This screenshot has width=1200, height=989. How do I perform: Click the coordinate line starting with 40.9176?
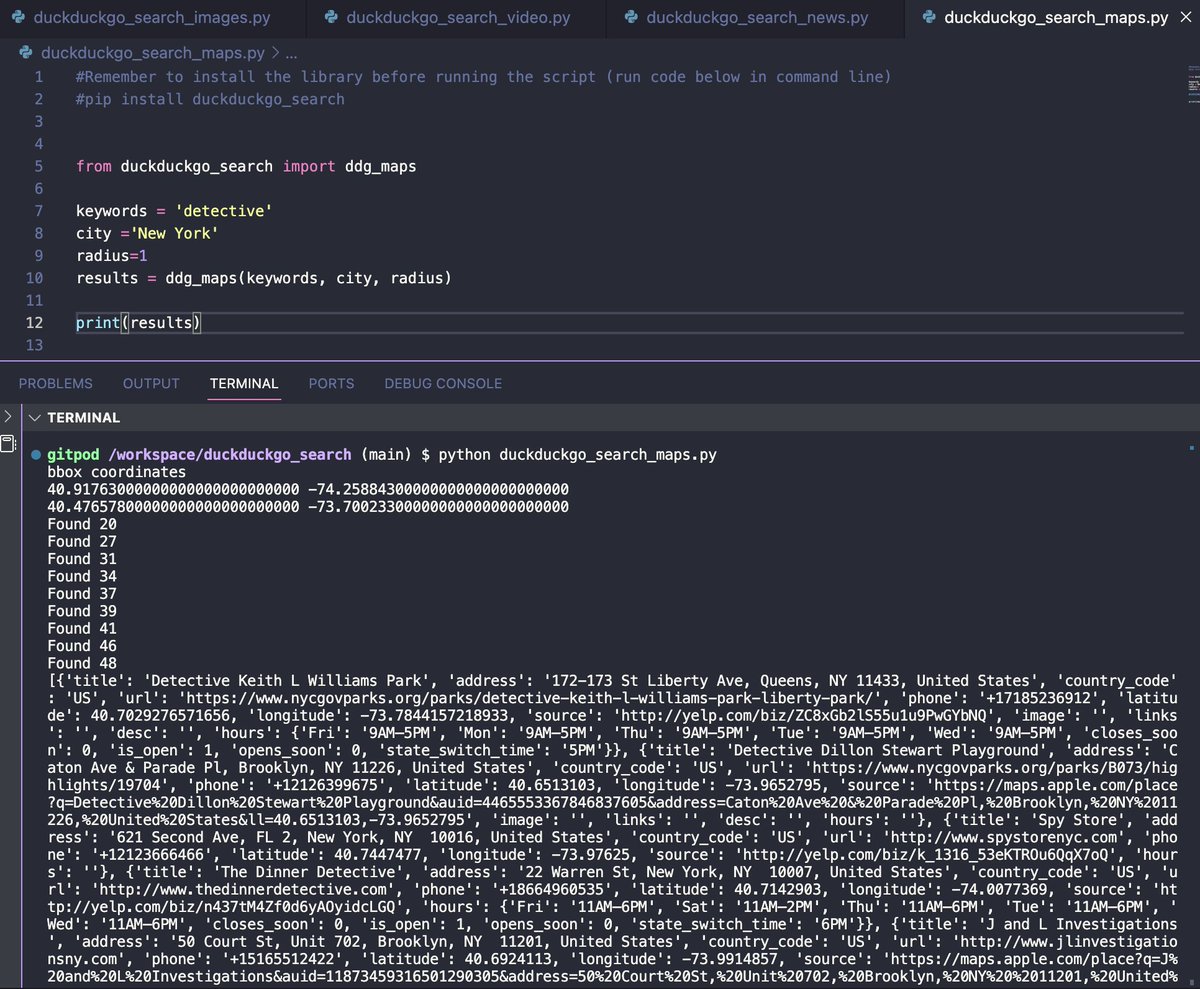(308, 489)
